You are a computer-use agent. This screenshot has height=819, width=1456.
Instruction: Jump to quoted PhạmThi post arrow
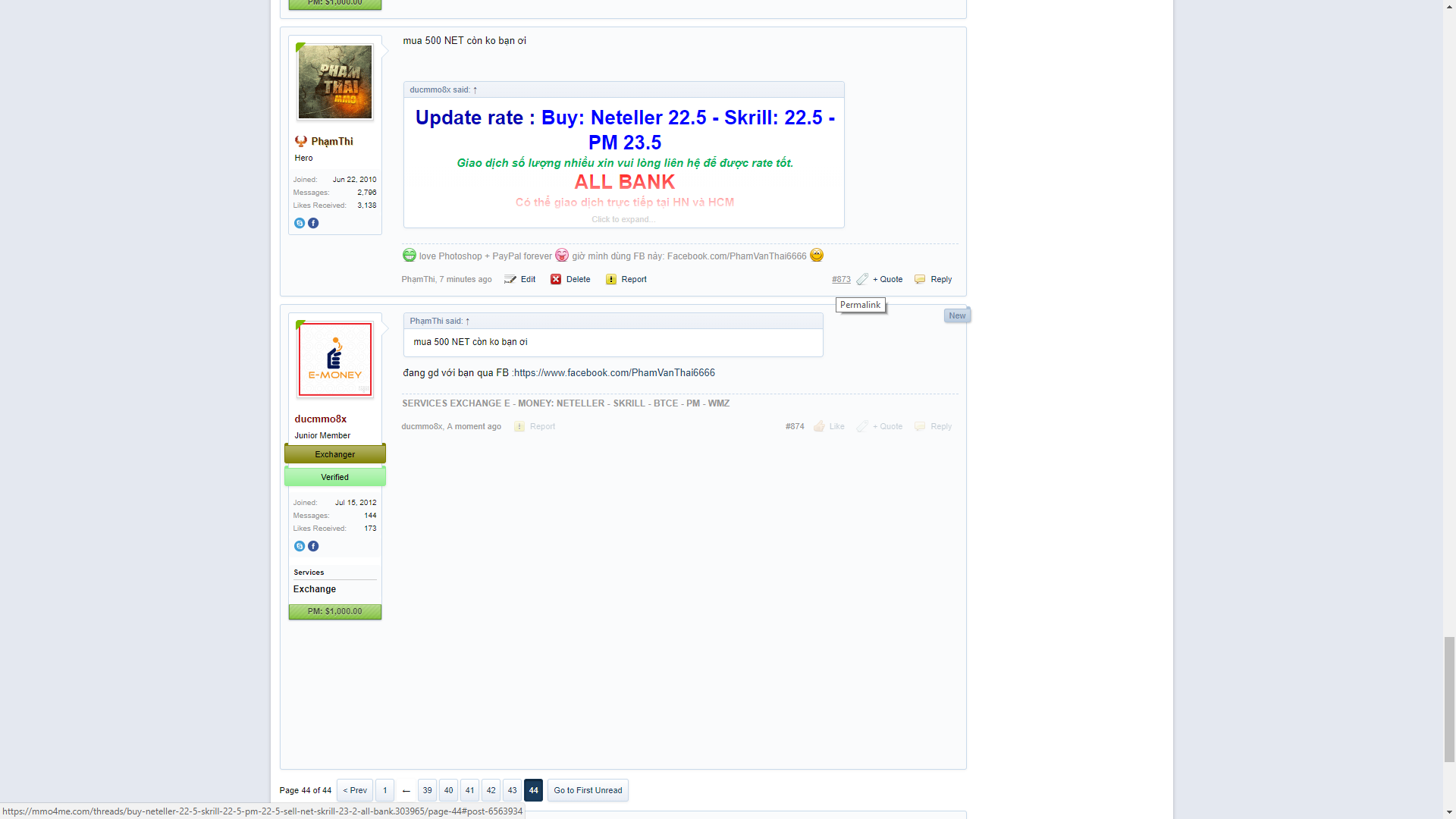click(x=468, y=321)
